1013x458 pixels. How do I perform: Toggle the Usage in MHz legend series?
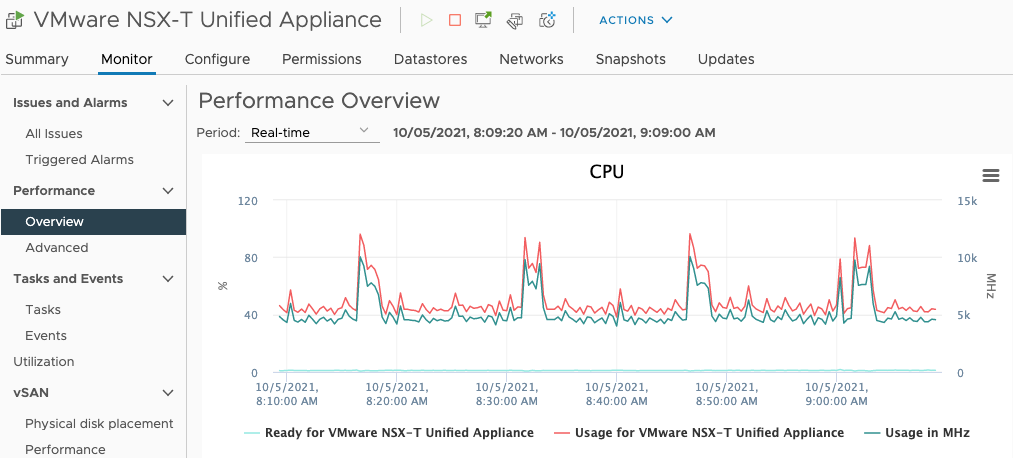tap(916, 432)
